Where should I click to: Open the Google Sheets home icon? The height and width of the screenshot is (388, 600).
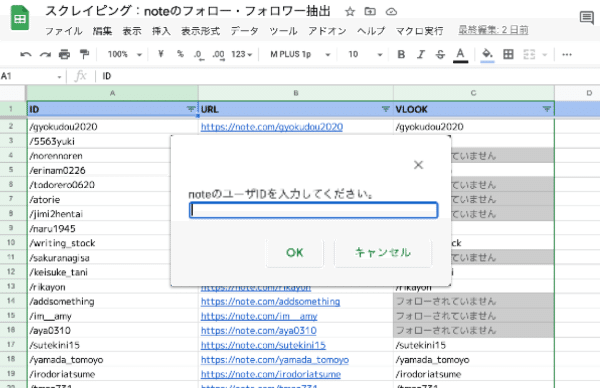(x=20, y=18)
